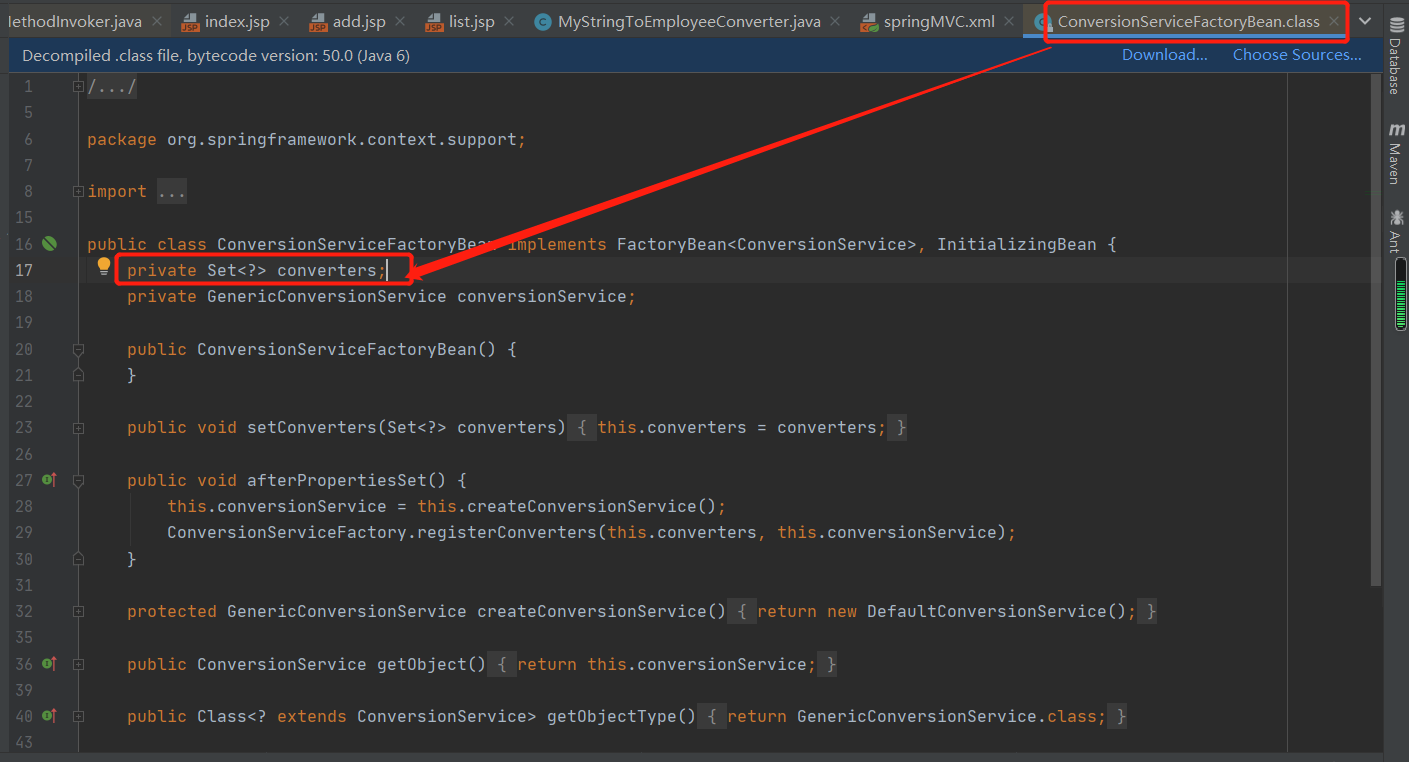Screen dimensions: 1409x762
Task: Click 'InitializingBean' in the class declaration
Action: pyautogui.click(x=1017, y=244)
